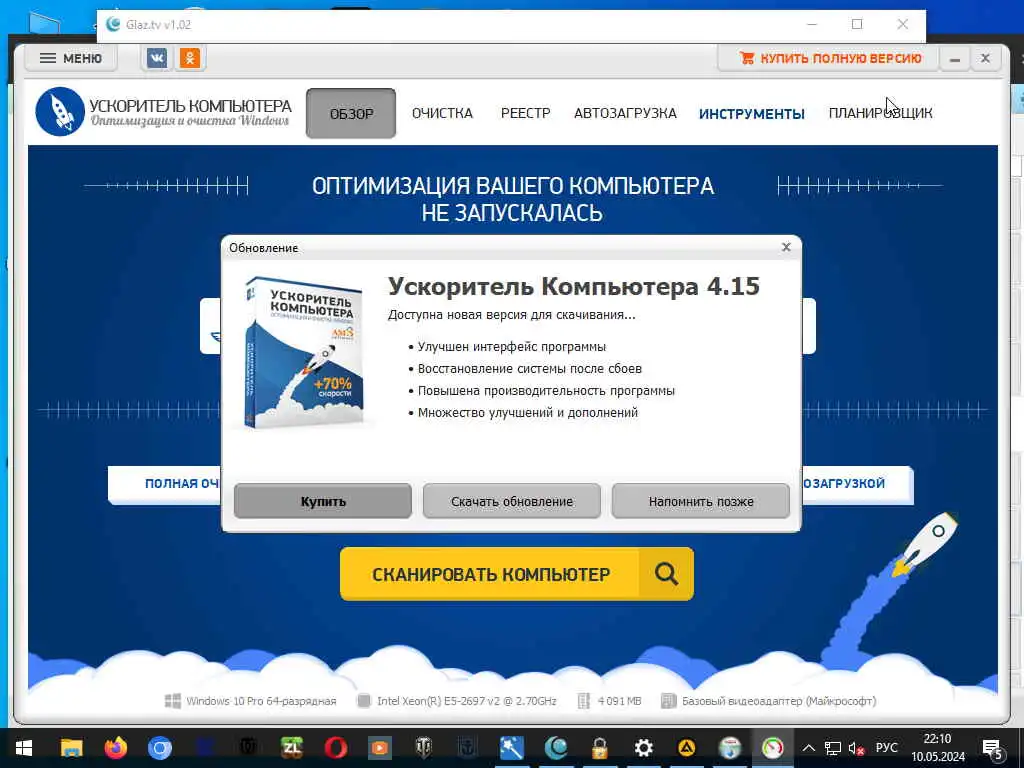Screen dimensions: 1024x768
Task: Click the Windows logo icon in status line
Action: [172, 701]
